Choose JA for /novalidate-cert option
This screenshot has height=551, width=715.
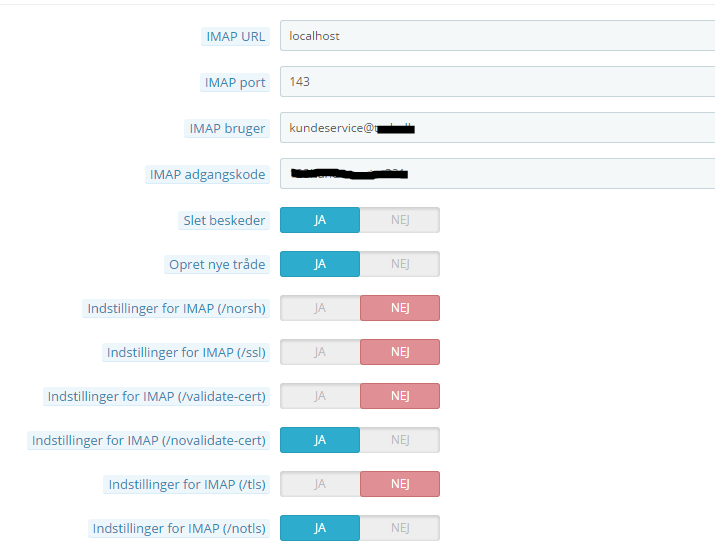[x=320, y=440]
